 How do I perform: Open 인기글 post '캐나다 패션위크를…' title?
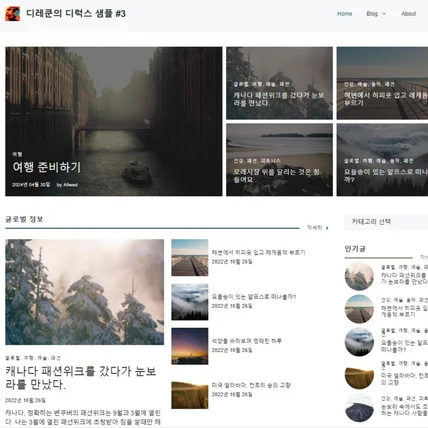[x=404, y=279]
